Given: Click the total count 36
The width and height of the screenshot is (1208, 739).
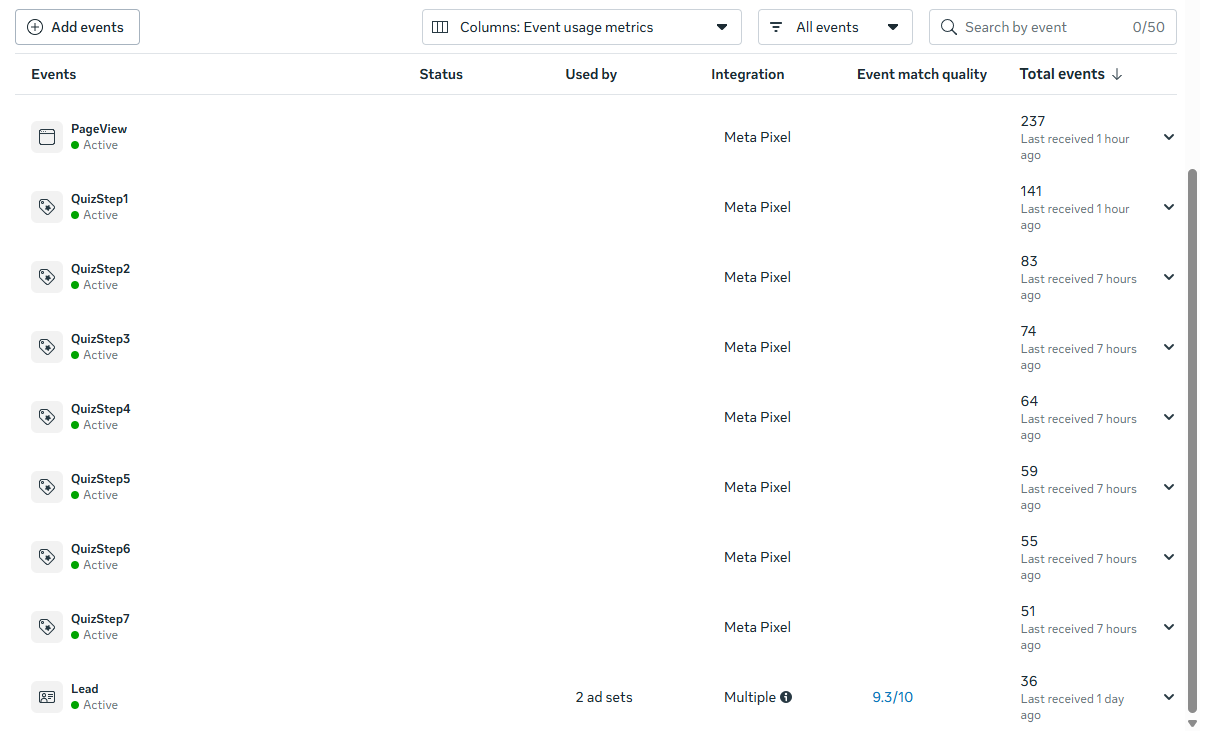Looking at the screenshot, I should pyautogui.click(x=1029, y=681).
